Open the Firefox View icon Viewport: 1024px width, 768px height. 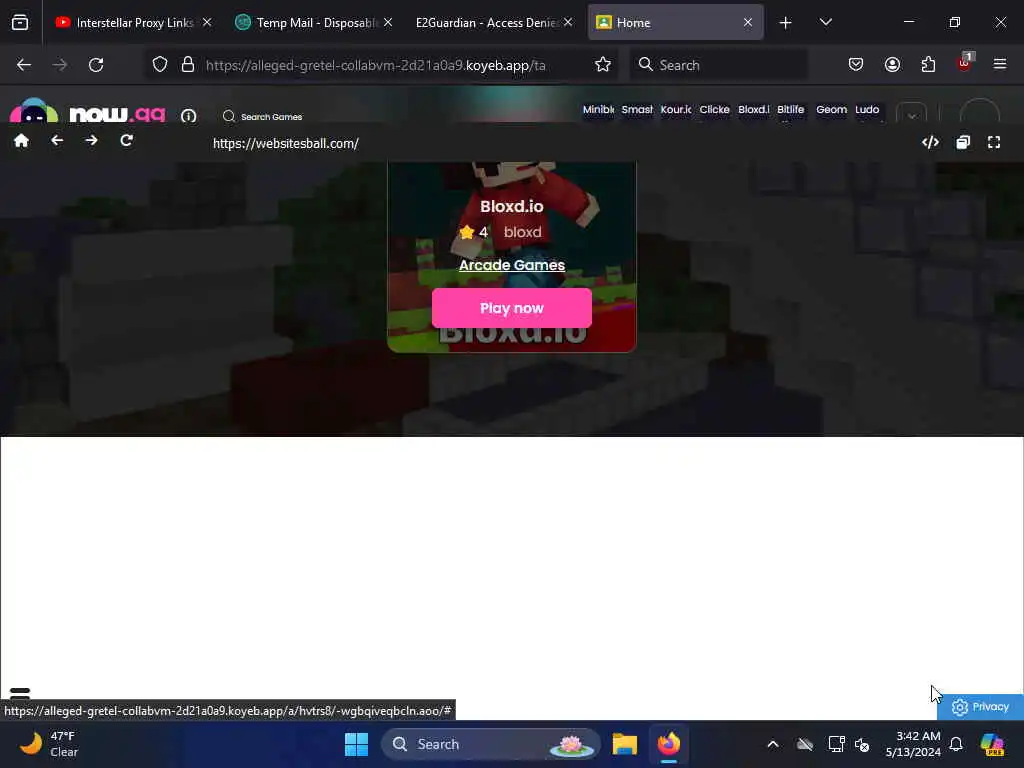tap(20, 23)
